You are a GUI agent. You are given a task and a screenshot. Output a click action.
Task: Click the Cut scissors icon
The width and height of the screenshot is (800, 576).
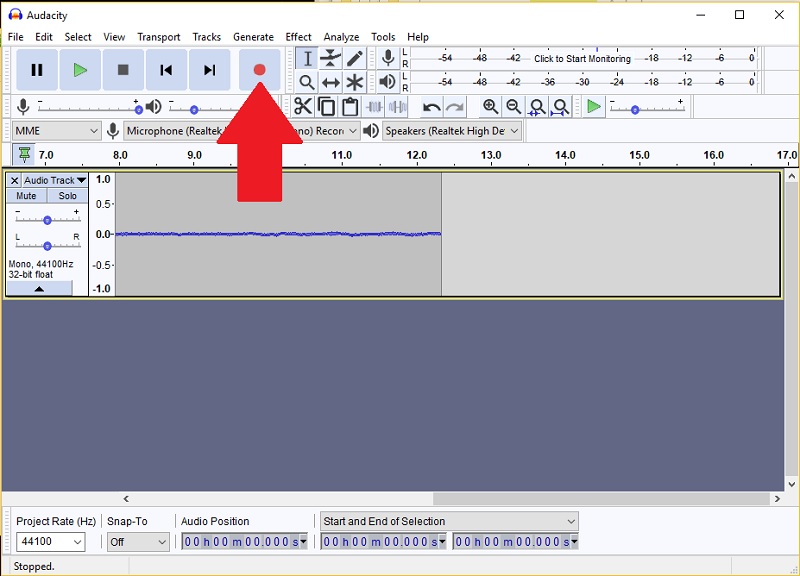303,107
